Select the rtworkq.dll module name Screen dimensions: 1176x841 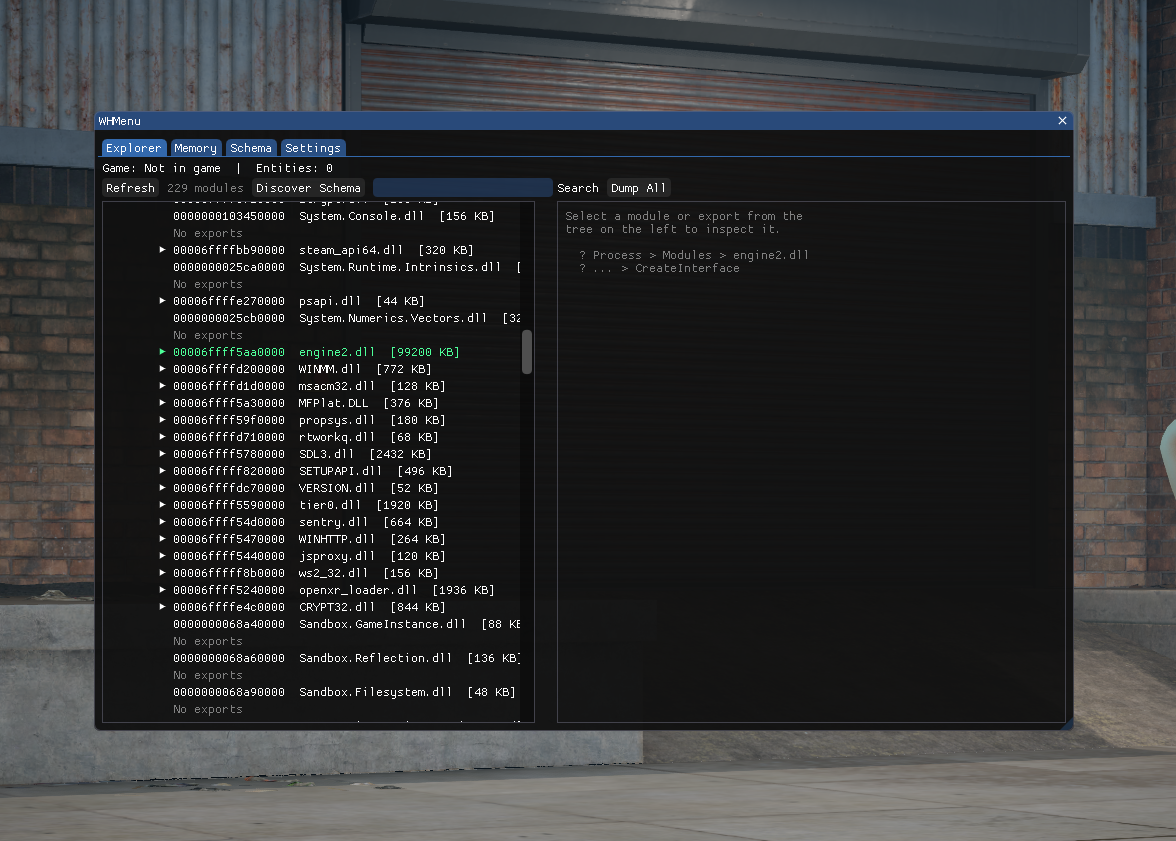point(337,437)
